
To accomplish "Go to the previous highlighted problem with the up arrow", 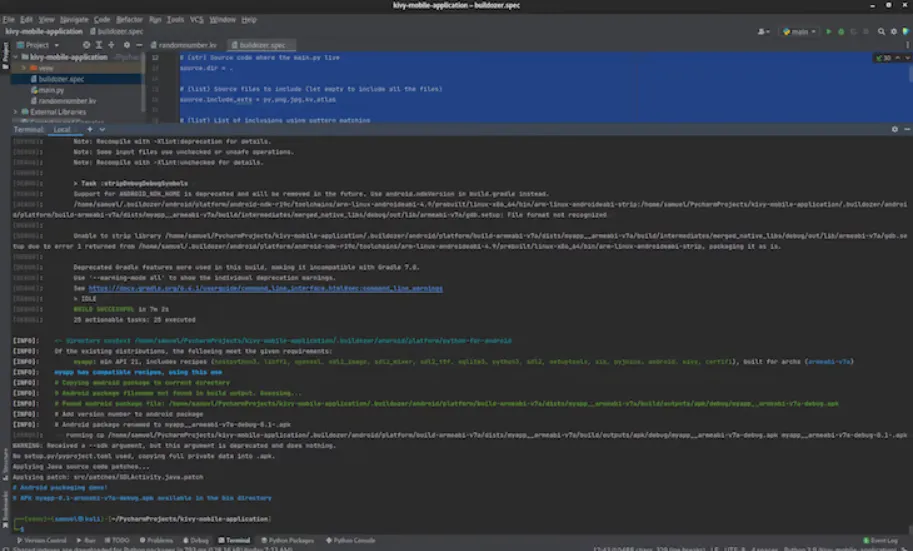I will [x=897, y=58].
